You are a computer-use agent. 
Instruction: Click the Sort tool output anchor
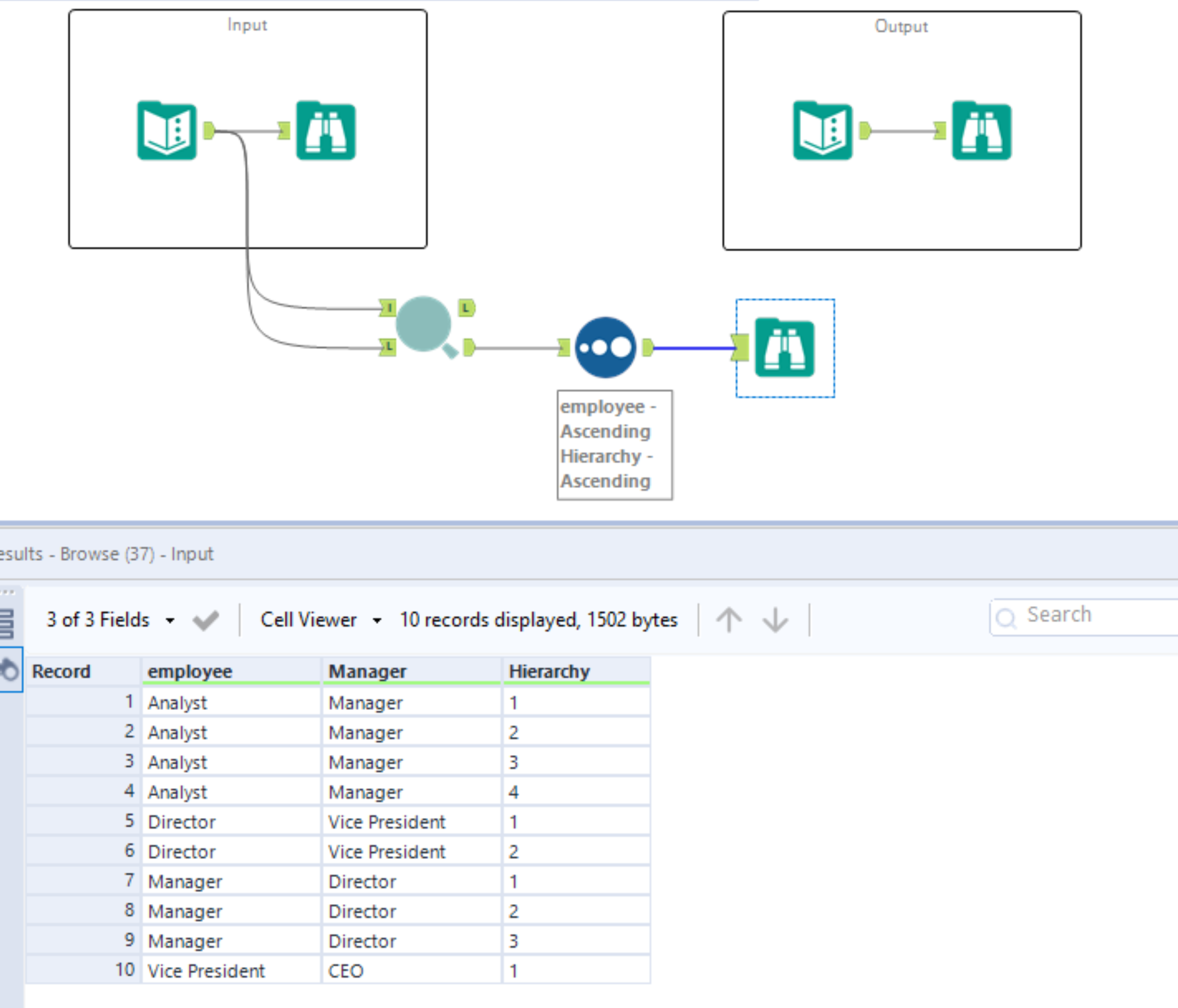(648, 348)
